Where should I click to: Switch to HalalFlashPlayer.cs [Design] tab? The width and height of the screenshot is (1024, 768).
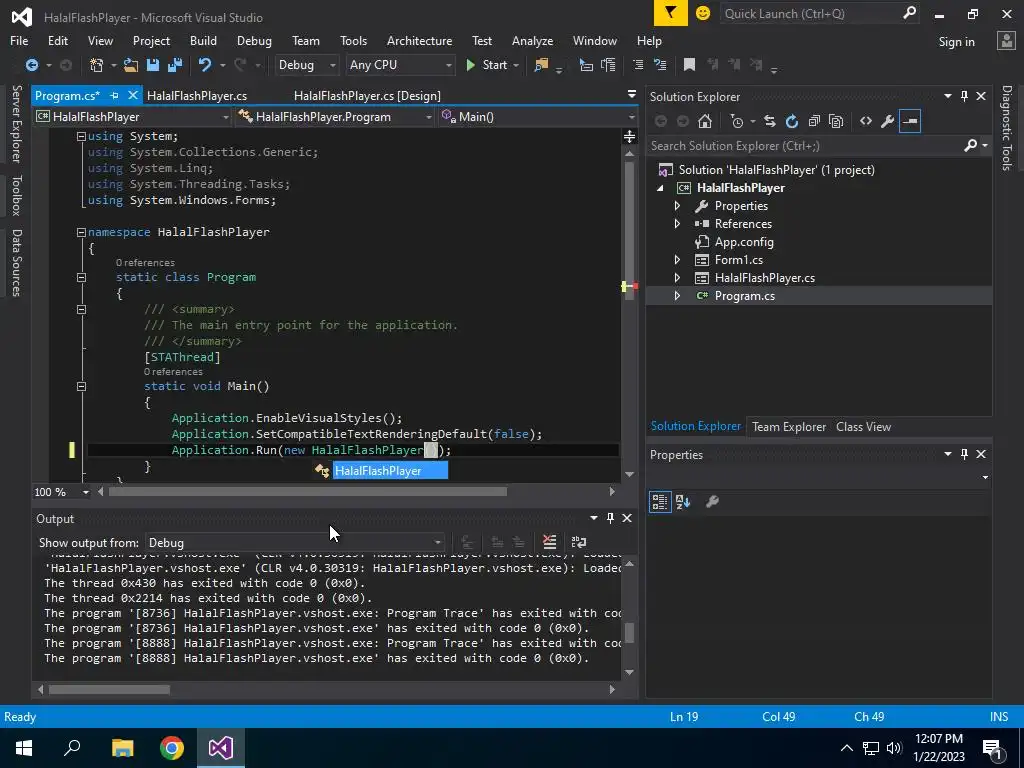tap(367, 95)
